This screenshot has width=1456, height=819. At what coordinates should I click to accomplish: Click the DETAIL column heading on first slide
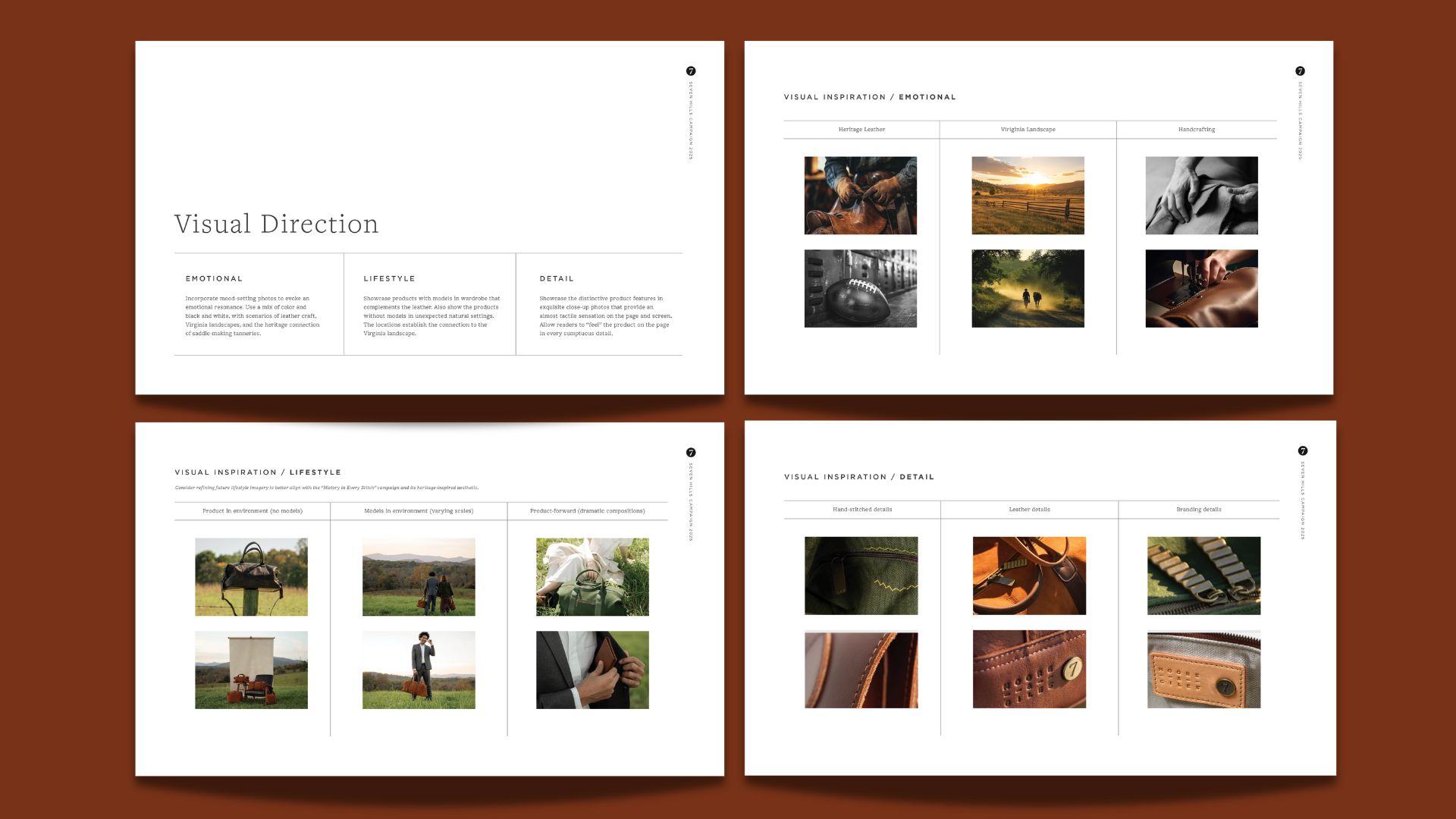tap(557, 279)
